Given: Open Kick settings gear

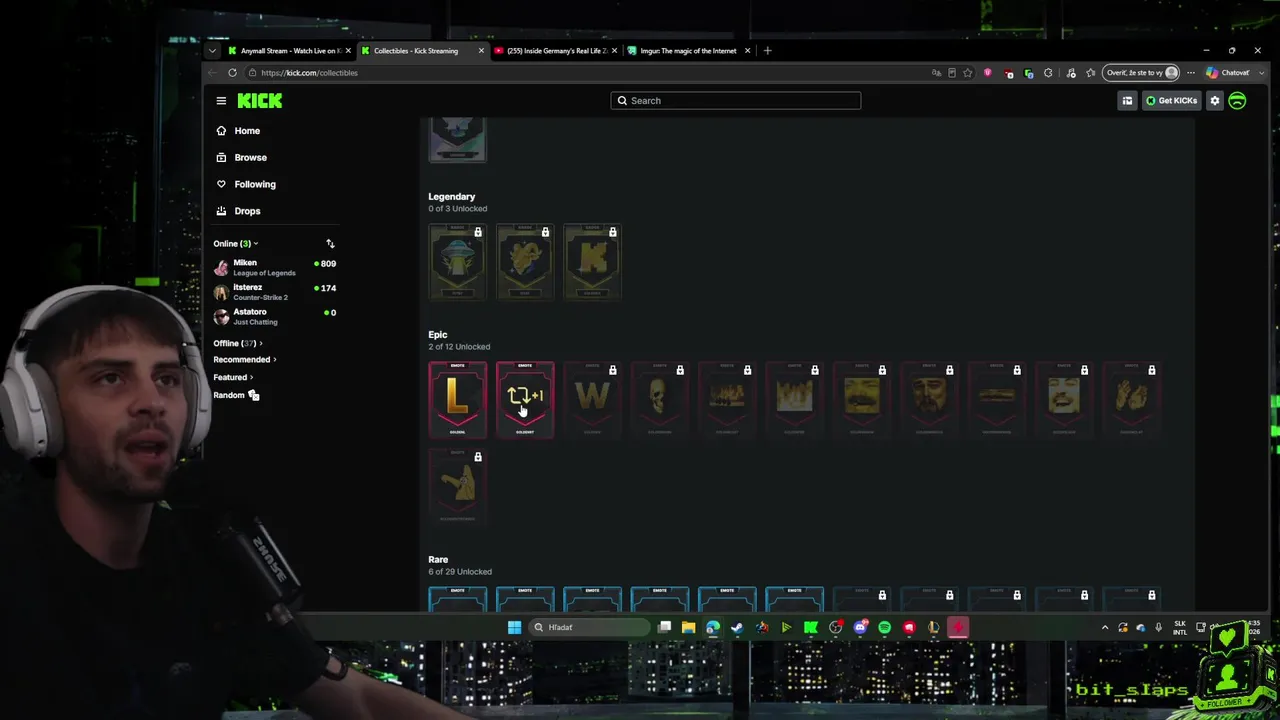Looking at the screenshot, I should click(x=1215, y=100).
